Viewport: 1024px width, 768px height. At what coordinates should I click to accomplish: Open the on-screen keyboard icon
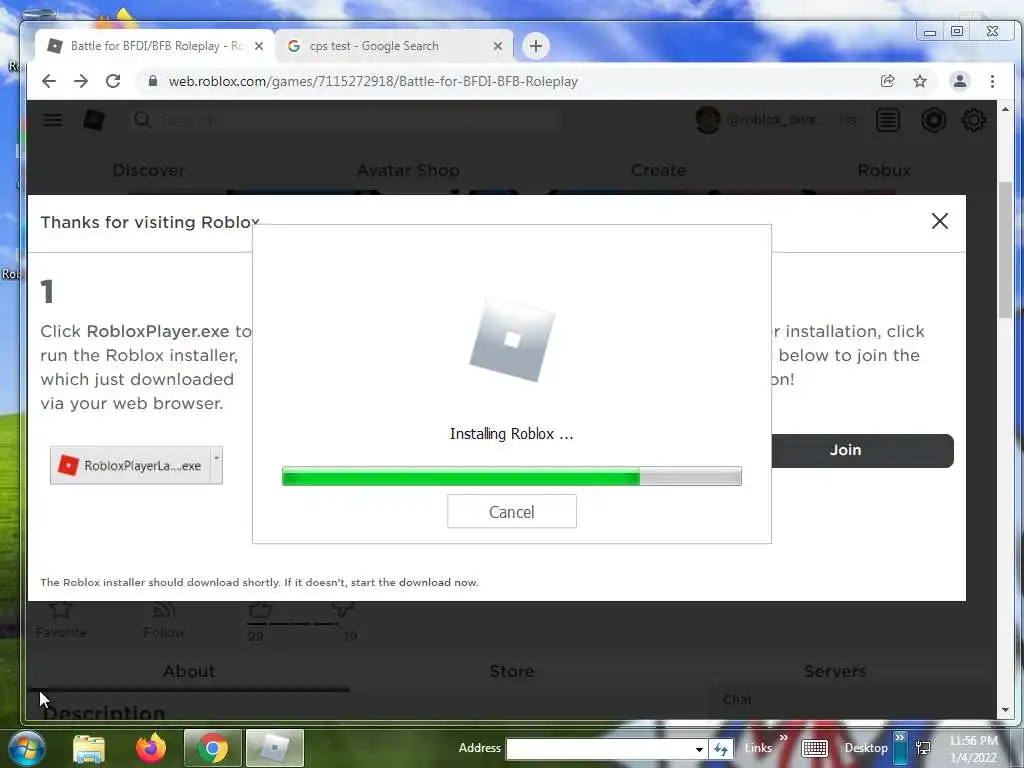point(814,749)
